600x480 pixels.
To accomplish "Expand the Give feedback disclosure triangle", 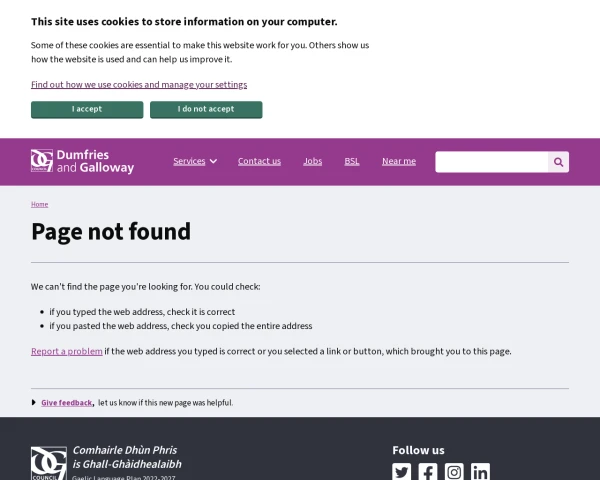I will click(34, 403).
